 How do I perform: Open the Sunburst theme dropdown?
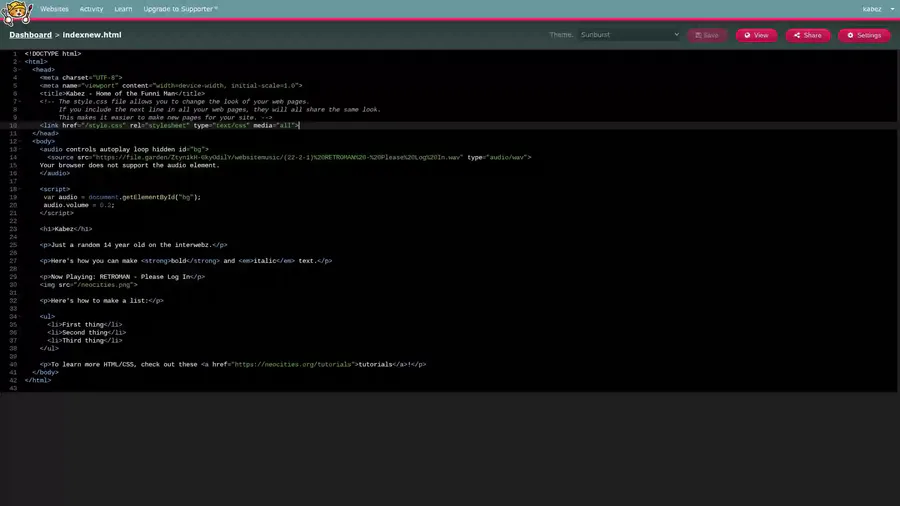click(x=630, y=35)
